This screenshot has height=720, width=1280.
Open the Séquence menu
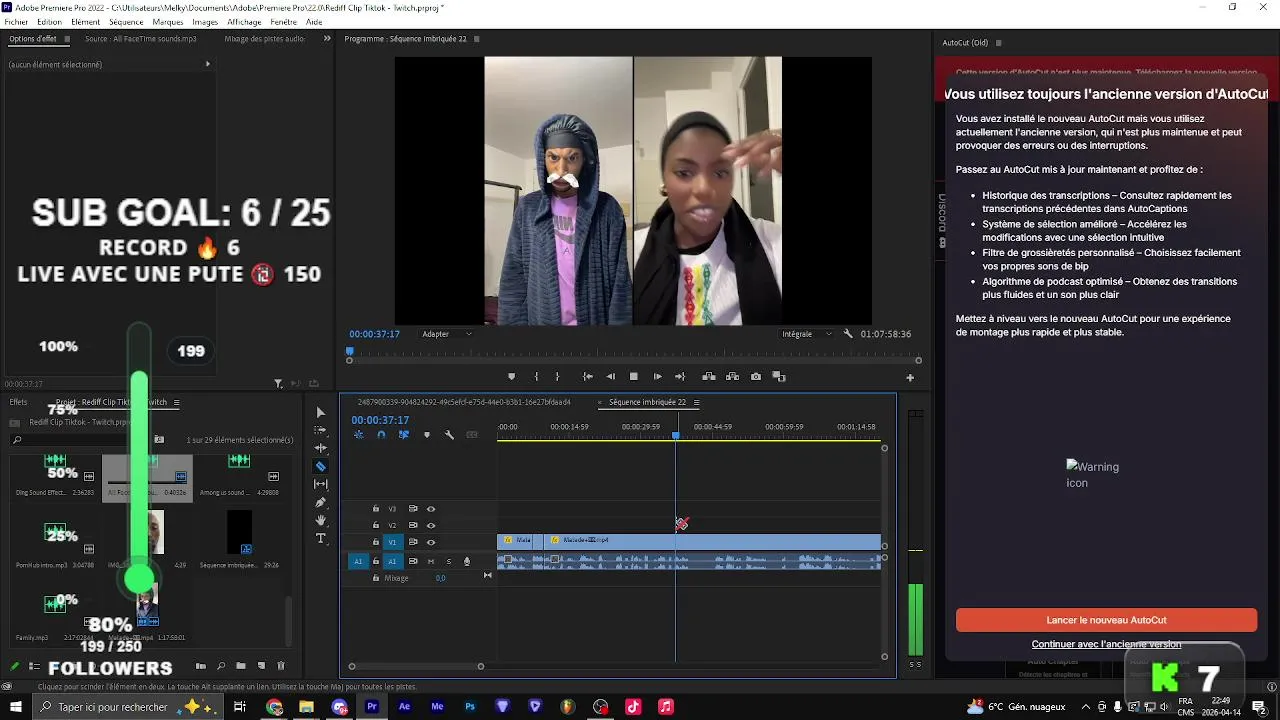pos(126,21)
